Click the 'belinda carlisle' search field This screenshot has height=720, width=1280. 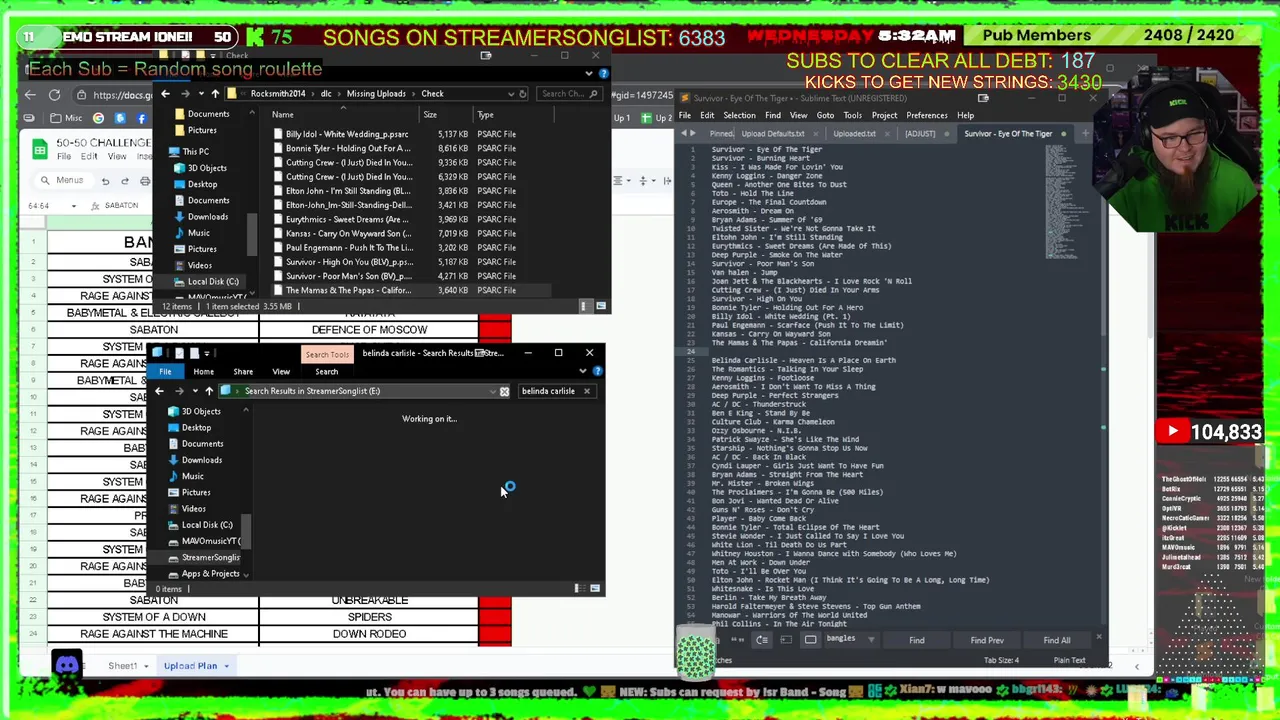pos(548,391)
